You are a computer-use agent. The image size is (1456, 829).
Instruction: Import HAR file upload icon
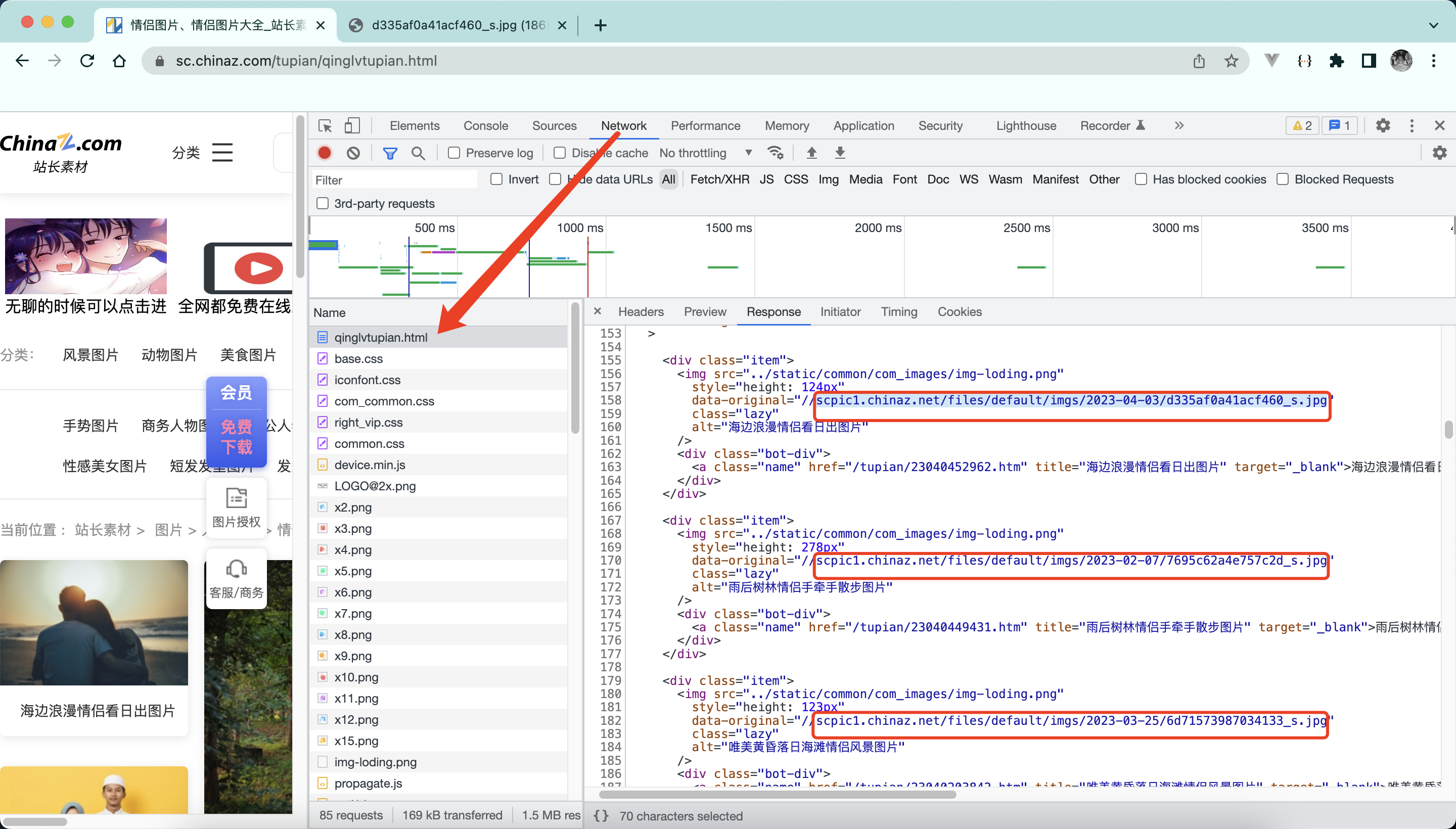(x=811, y=153)
